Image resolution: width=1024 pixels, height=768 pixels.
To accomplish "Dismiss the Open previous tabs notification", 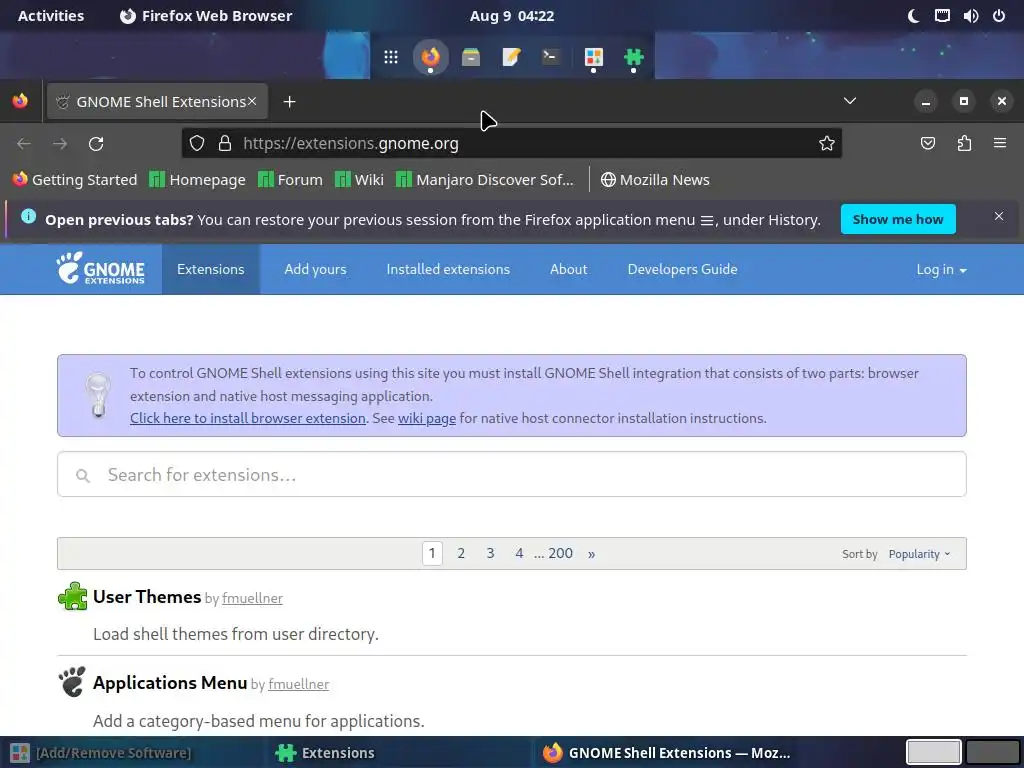I will tap(999, 216).
